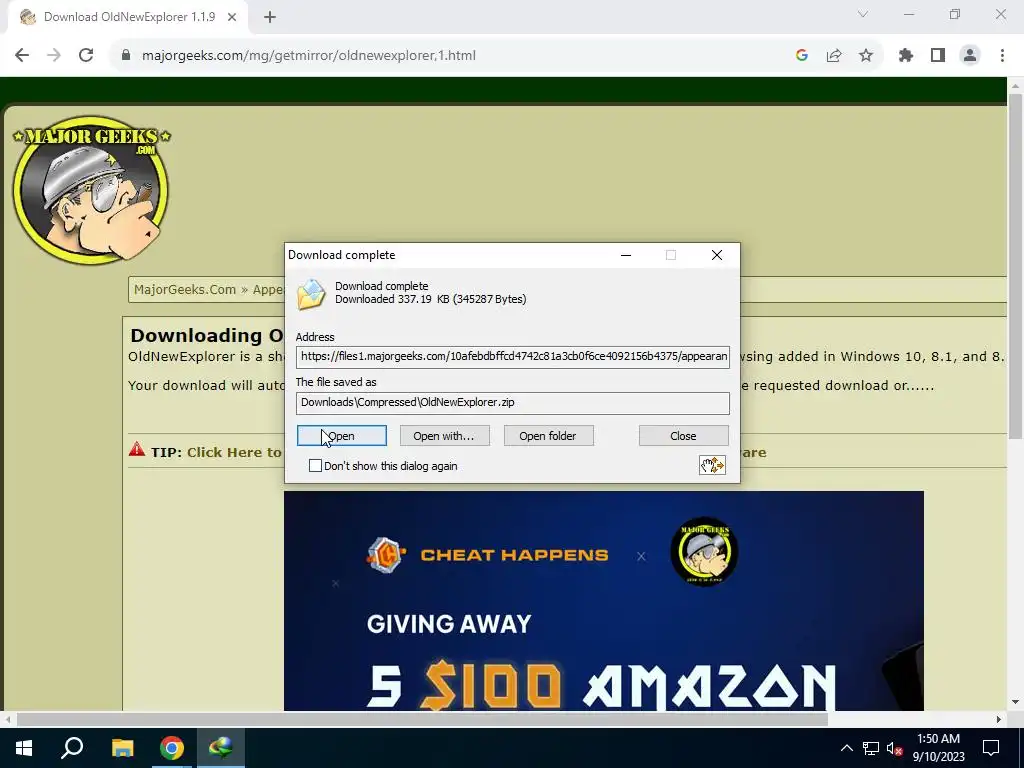Viewport: 1024px width, 768px height.
Task: Click the scroll down arrow
Action: tap(1015, 703)
